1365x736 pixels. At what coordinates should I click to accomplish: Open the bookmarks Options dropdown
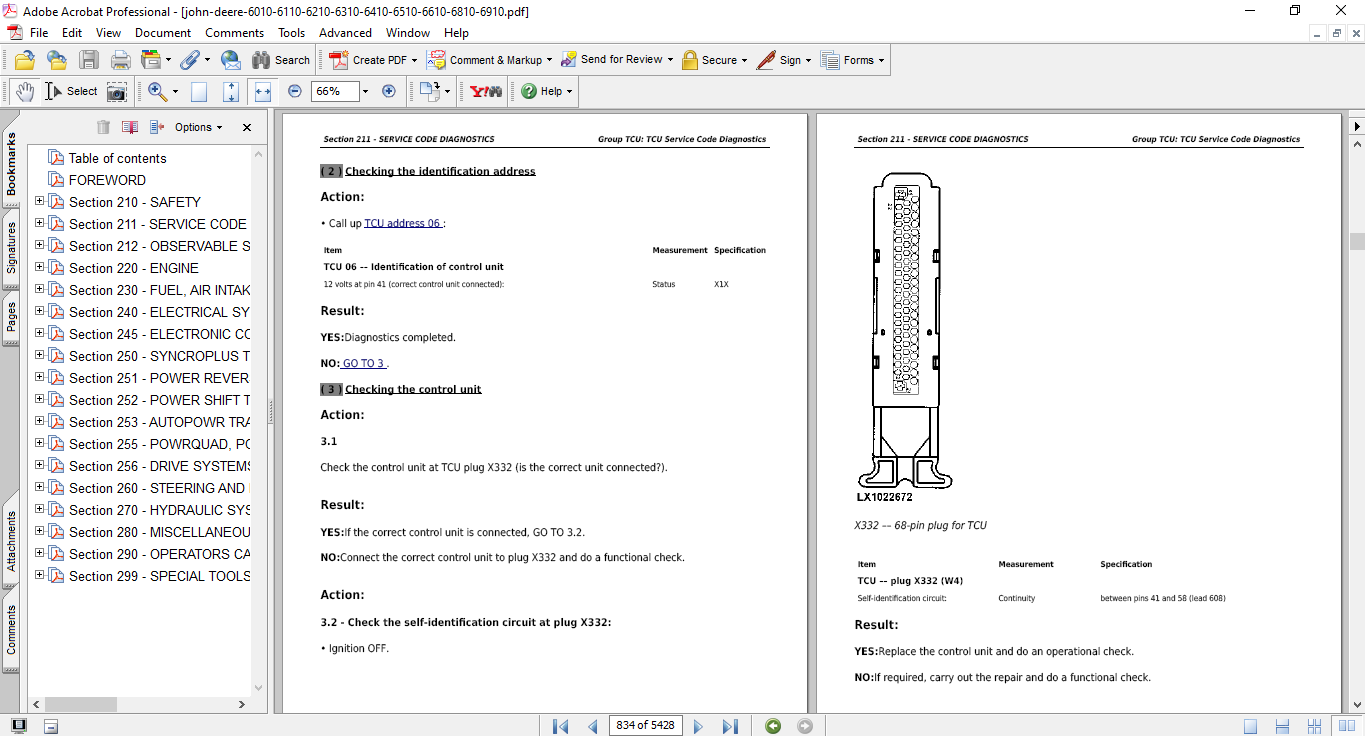tap(198, 127)
